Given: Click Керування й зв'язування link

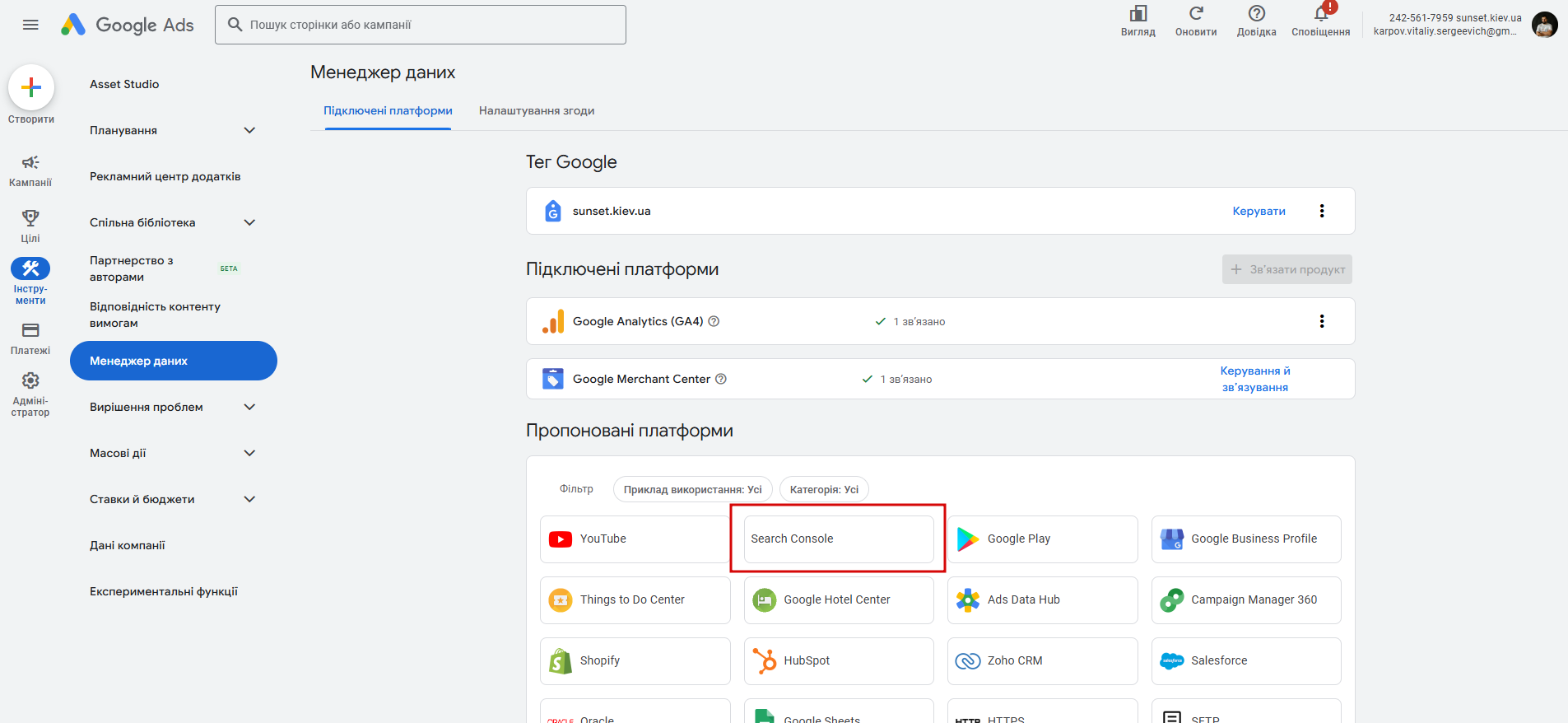Looking at the screenshot, I should 1255,379.
